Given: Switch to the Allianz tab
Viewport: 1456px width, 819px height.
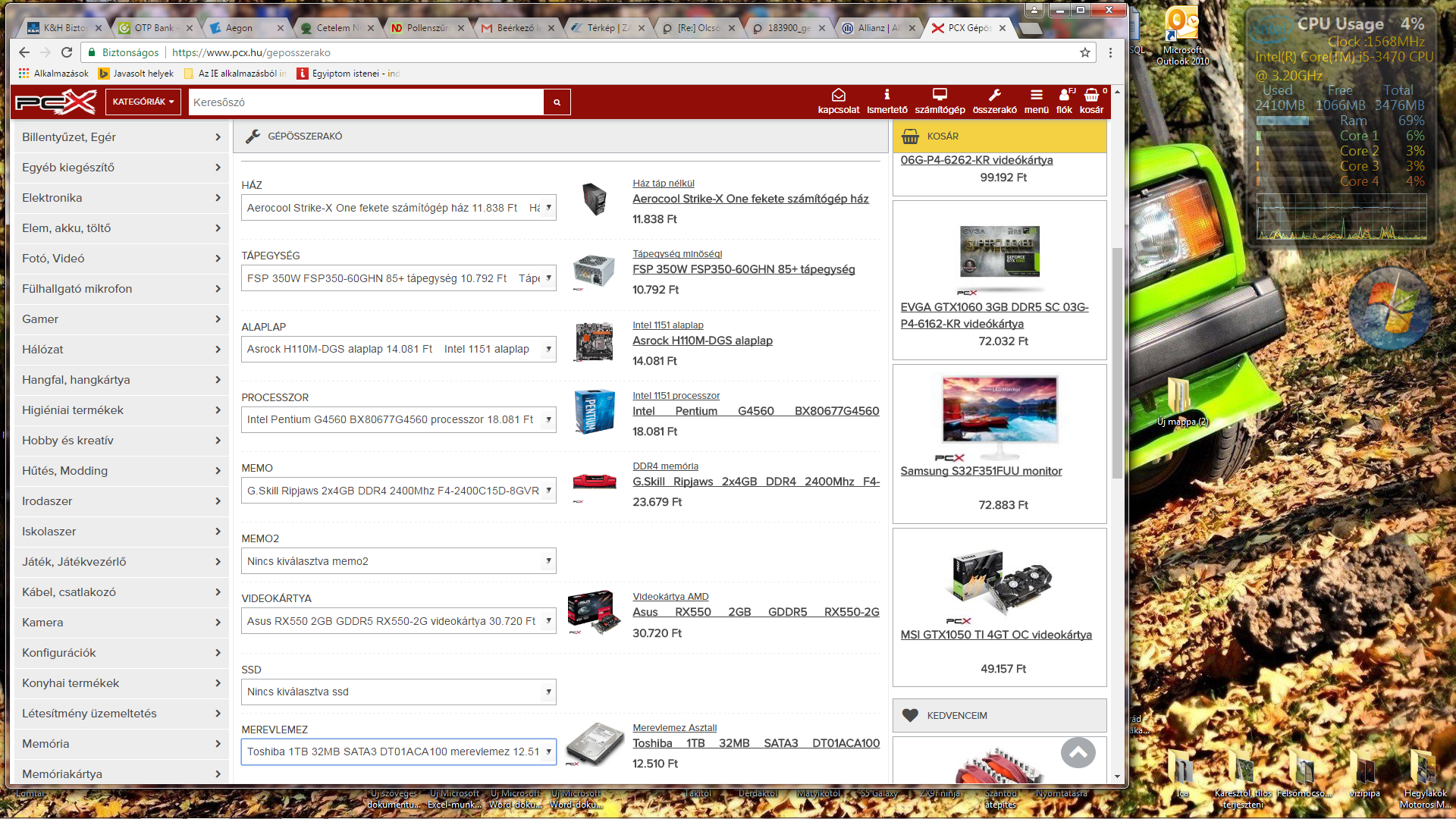Looking at the screenshot, I should [x=880, y=28].
